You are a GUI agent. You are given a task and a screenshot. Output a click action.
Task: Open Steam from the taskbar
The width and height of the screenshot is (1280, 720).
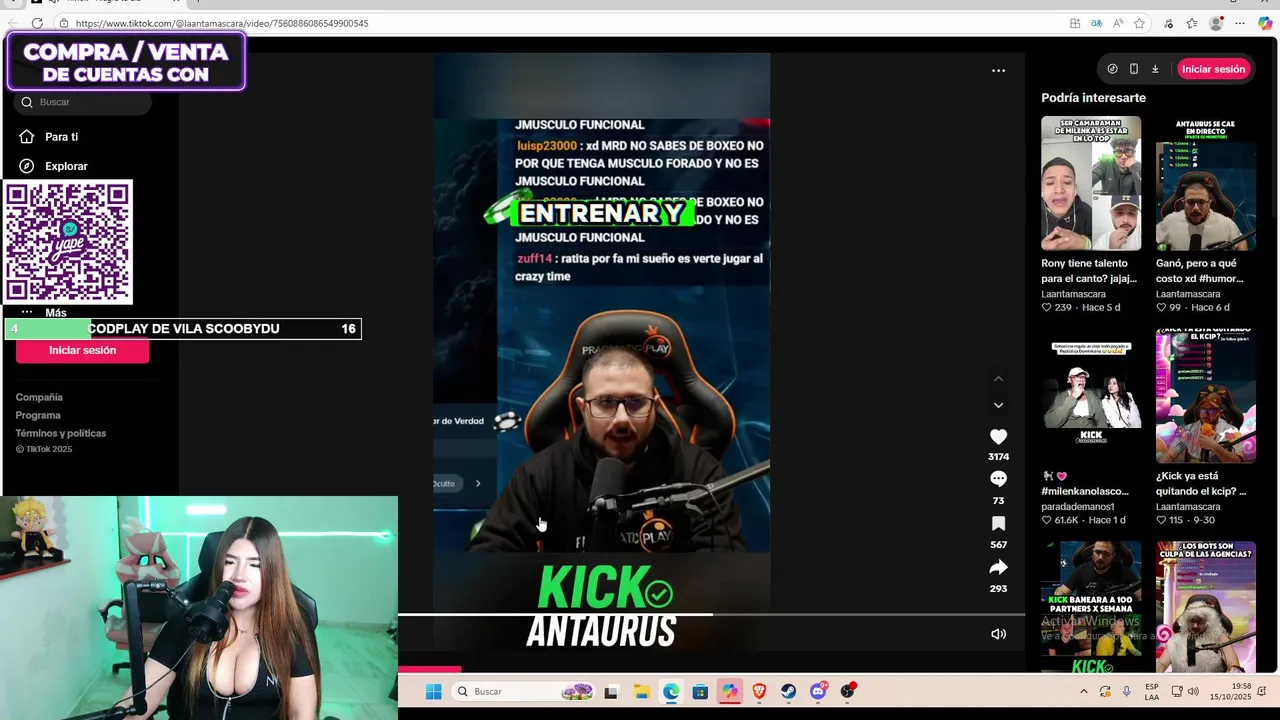tap(789, 691)
